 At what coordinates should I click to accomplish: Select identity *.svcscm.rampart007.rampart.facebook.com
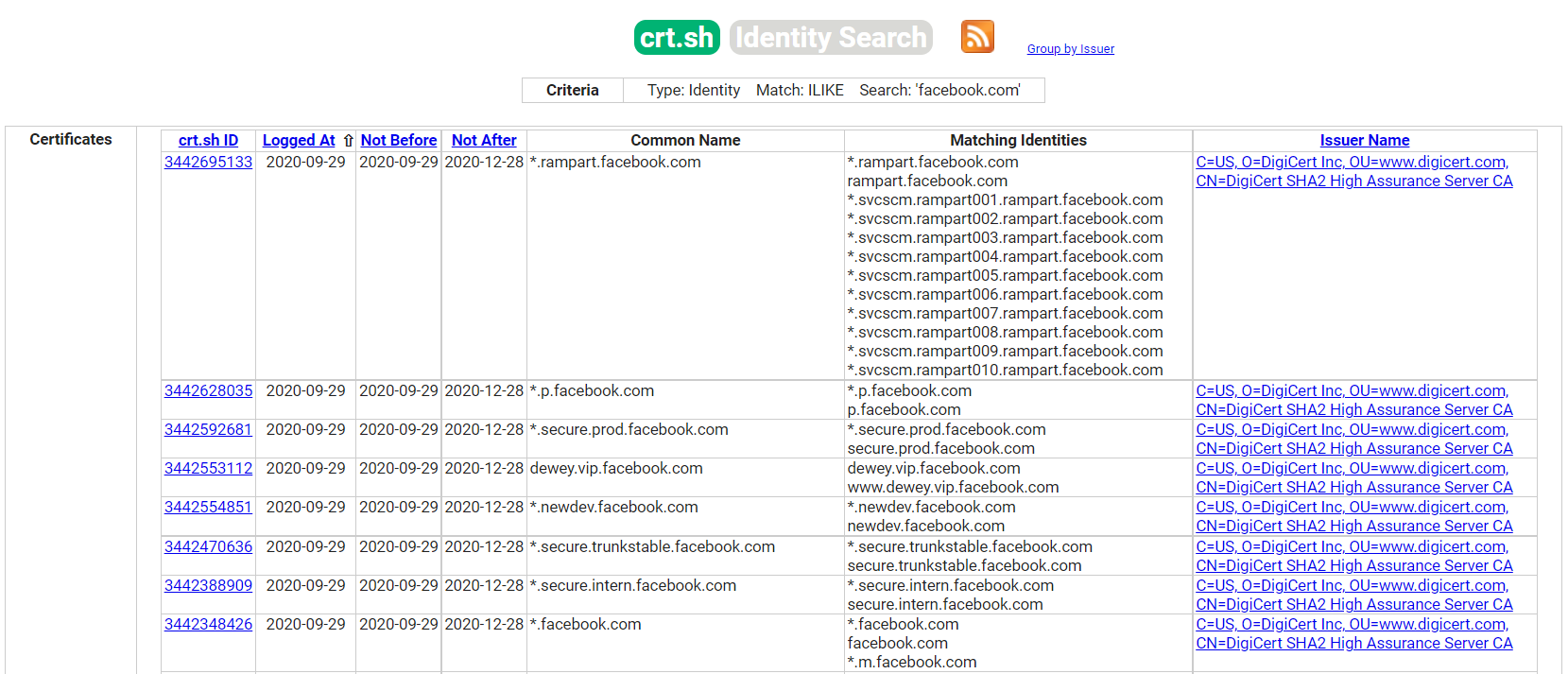coord(1006,313)
